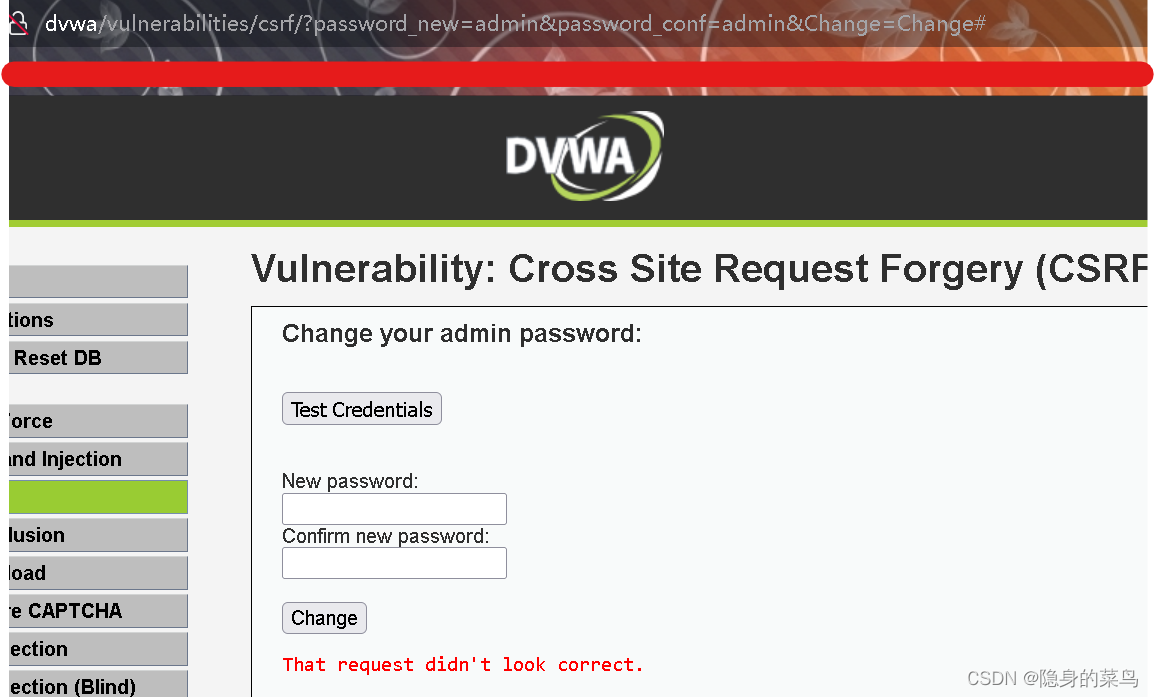This screenshot has width=1154, height=697.
Task: Click the Cross Site Request Forgery heading
Action: tap(698, 270)
